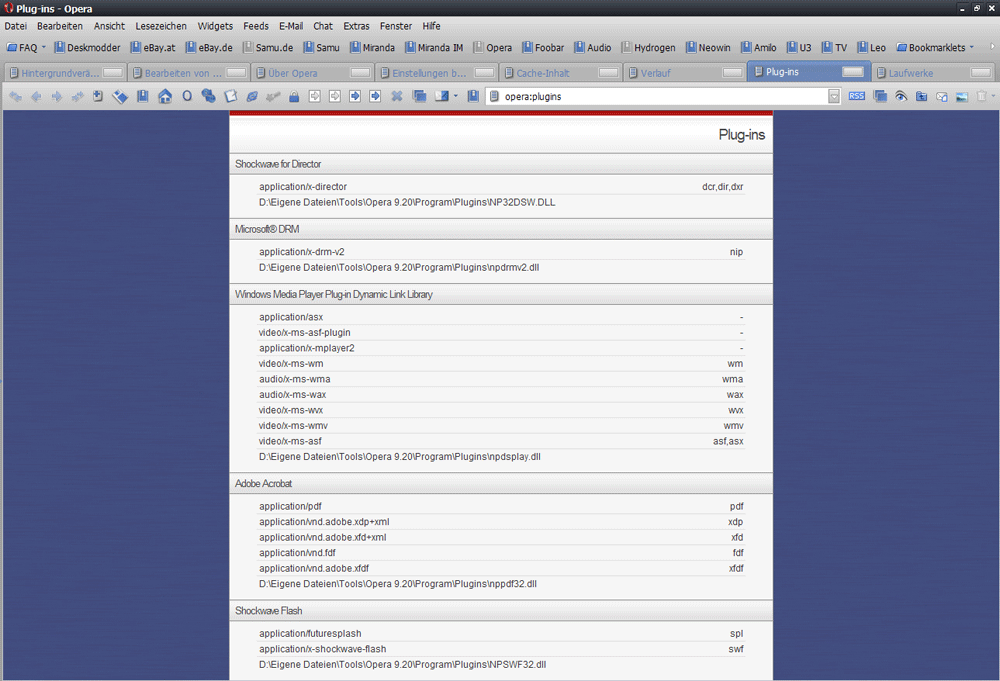Open the Neowin bookmark

[708, 47]
